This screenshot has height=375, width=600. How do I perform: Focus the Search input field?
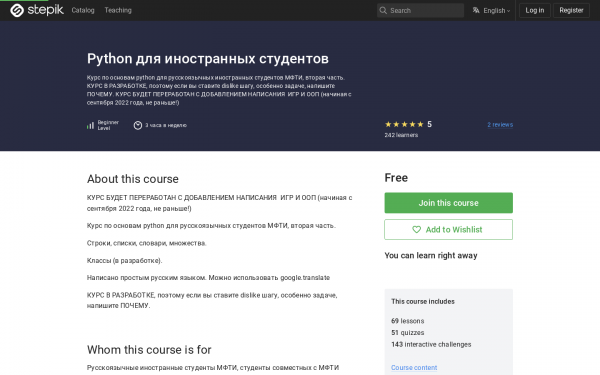420,10
